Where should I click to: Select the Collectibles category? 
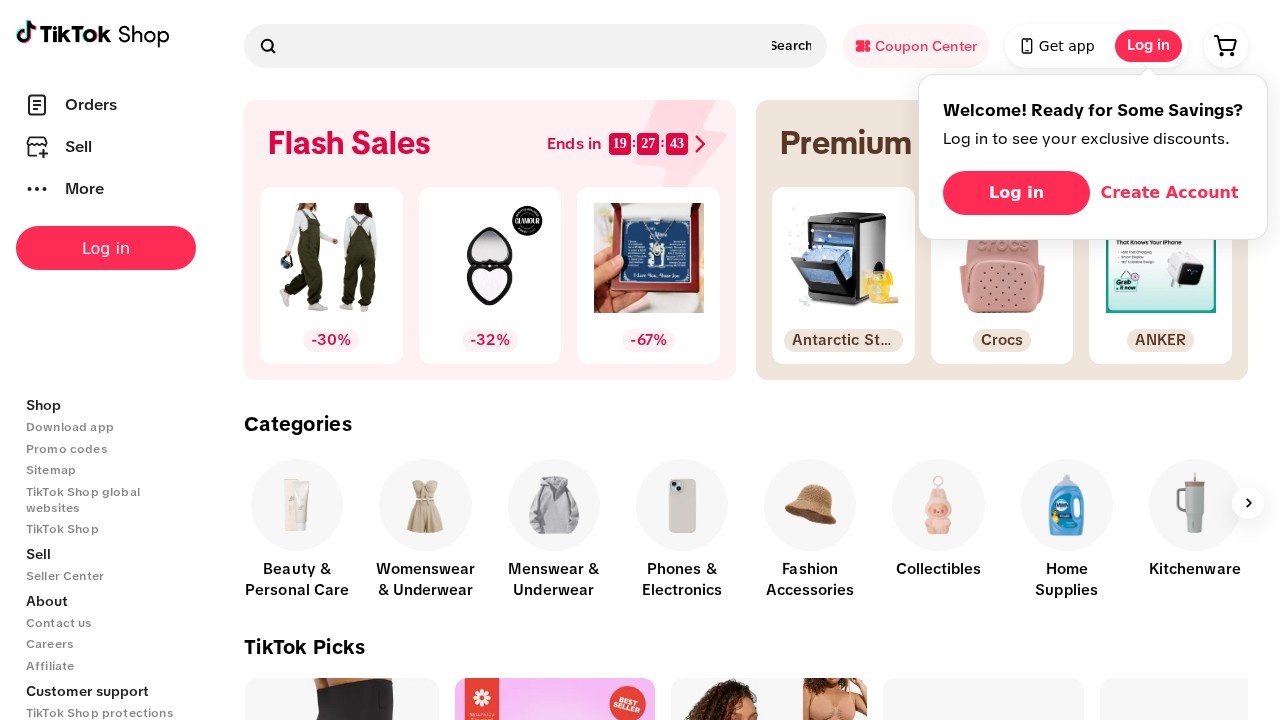[x=938, y=520]
